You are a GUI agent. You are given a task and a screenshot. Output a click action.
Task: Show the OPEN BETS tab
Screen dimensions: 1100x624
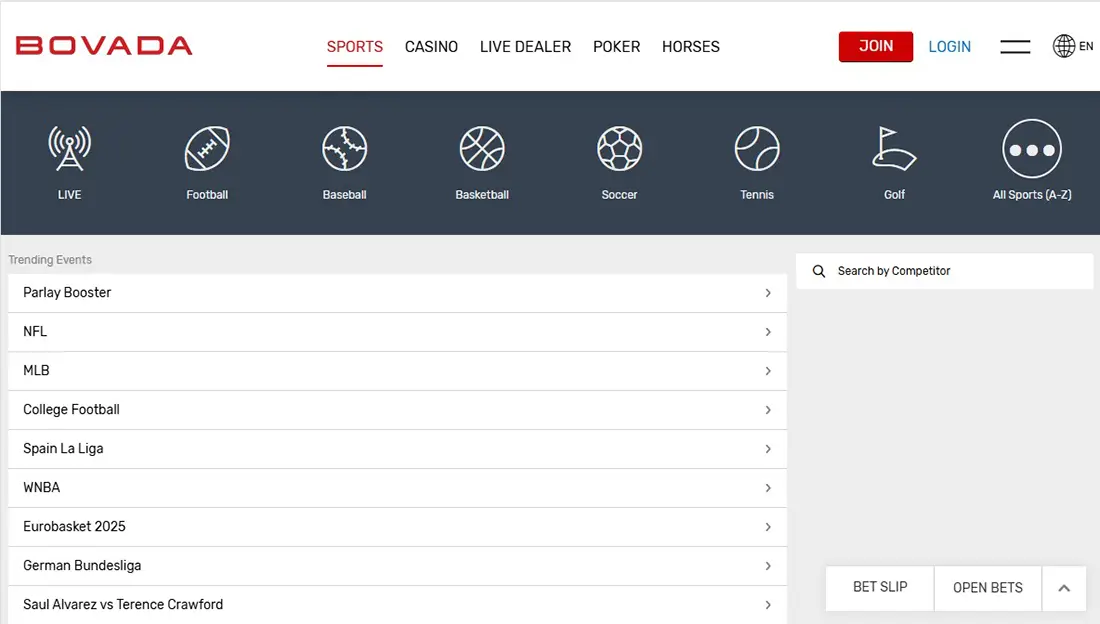(987, 588)
